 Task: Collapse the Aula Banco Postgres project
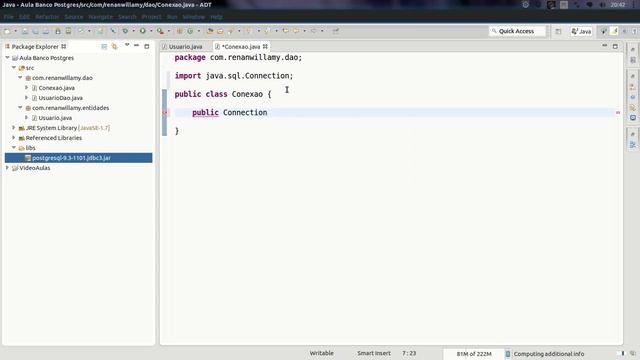(x=7, y=58)
